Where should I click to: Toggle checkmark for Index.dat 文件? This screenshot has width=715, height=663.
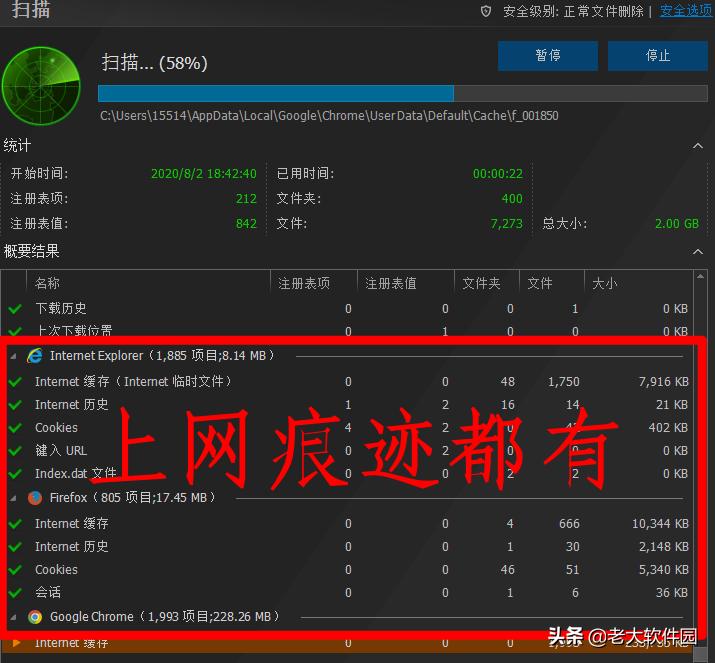[x=15, y=473]
